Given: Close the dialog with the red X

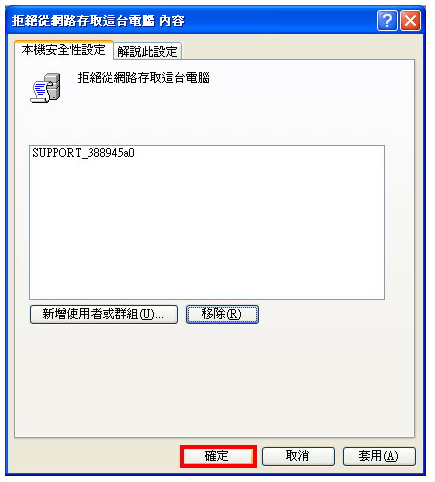Looking at the screenshot, I should [410, 21].
